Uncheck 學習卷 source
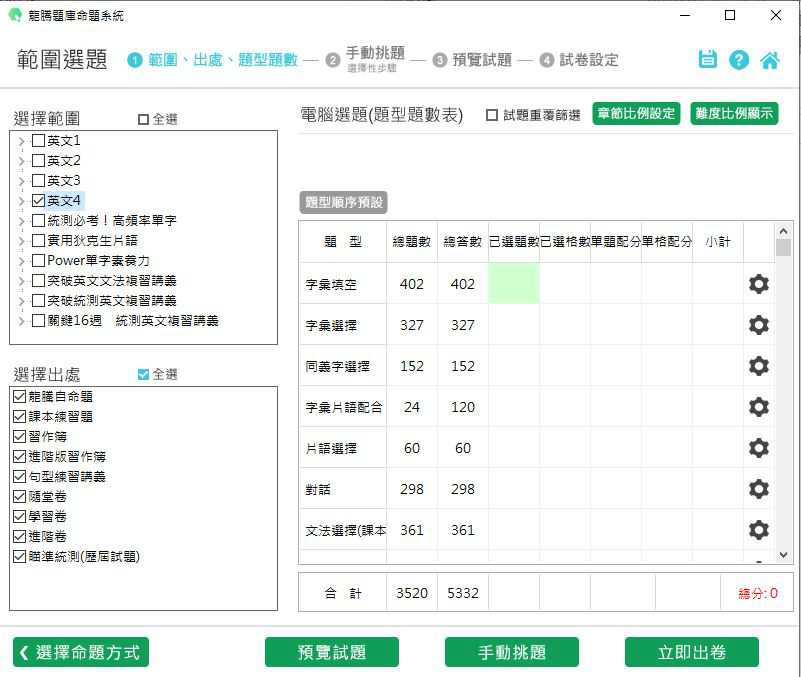The image size is (801, 677). (x=19, y=516)
